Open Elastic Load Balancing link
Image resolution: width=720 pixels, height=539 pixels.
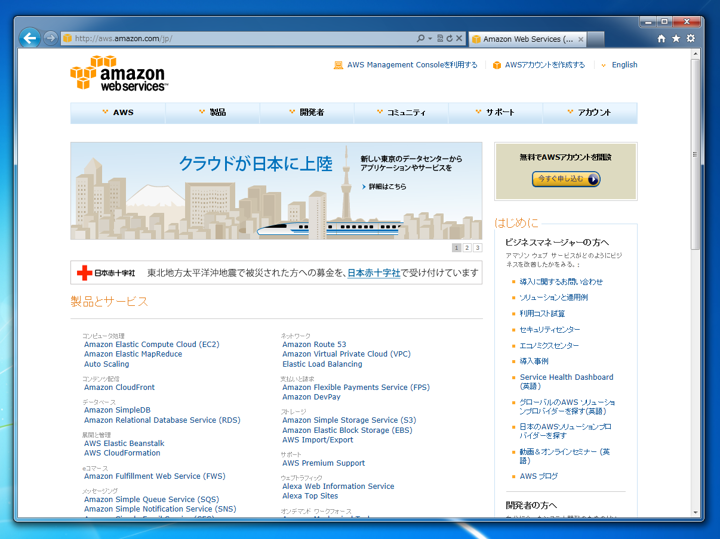click(322, 364)
